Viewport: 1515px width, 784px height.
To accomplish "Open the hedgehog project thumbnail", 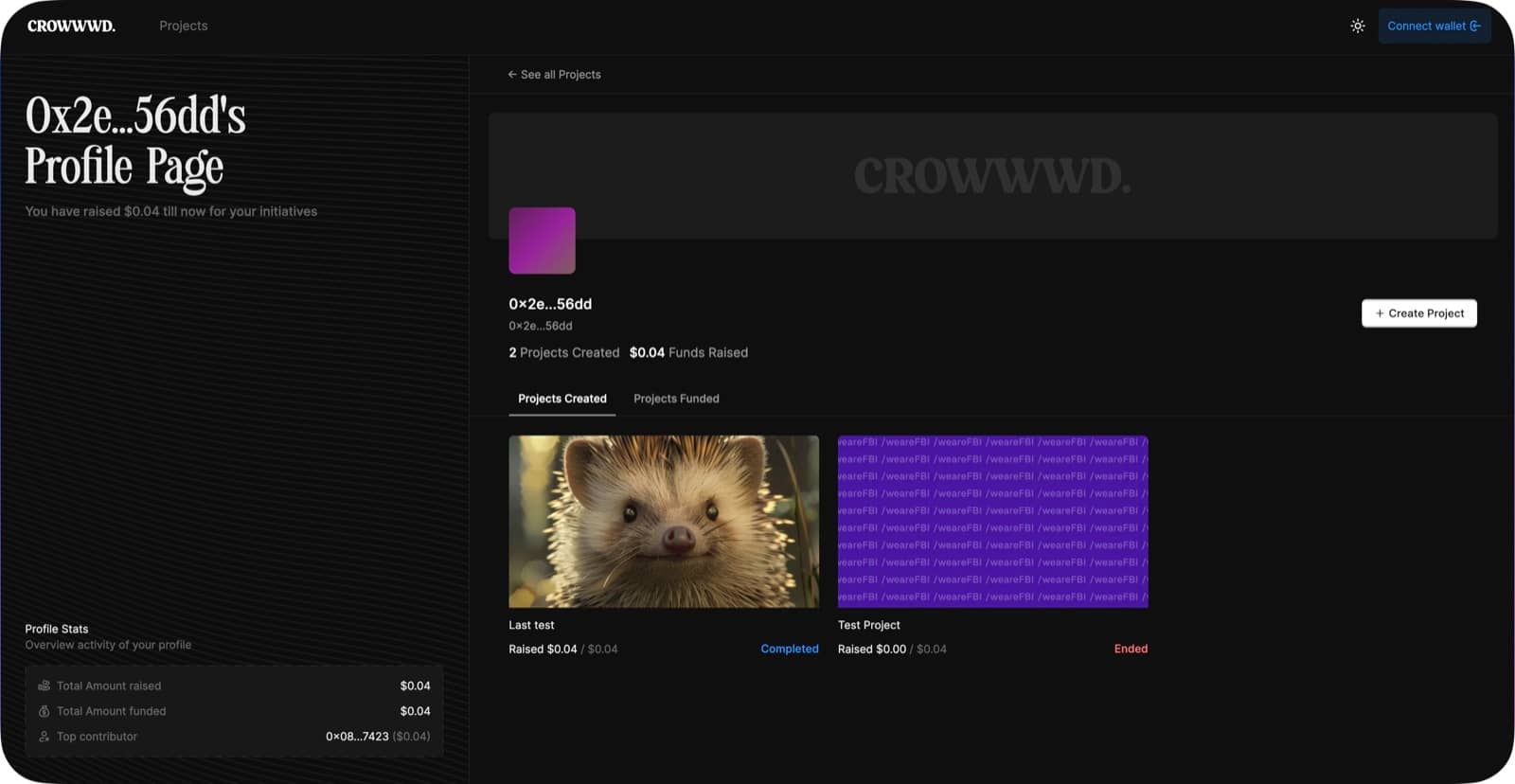I will [x=664, y=522].
